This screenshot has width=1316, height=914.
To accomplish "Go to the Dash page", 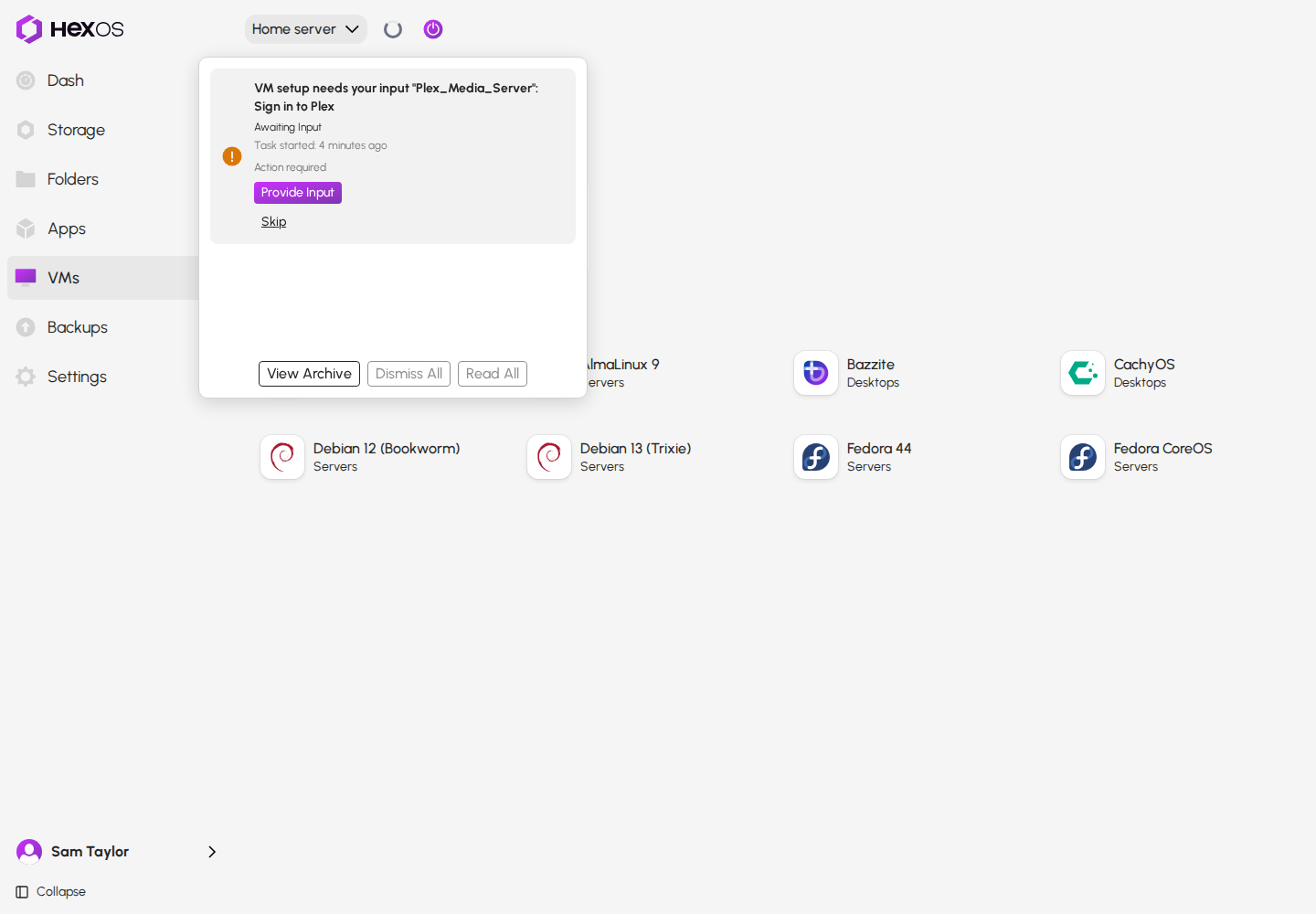I will click(66, 80).
